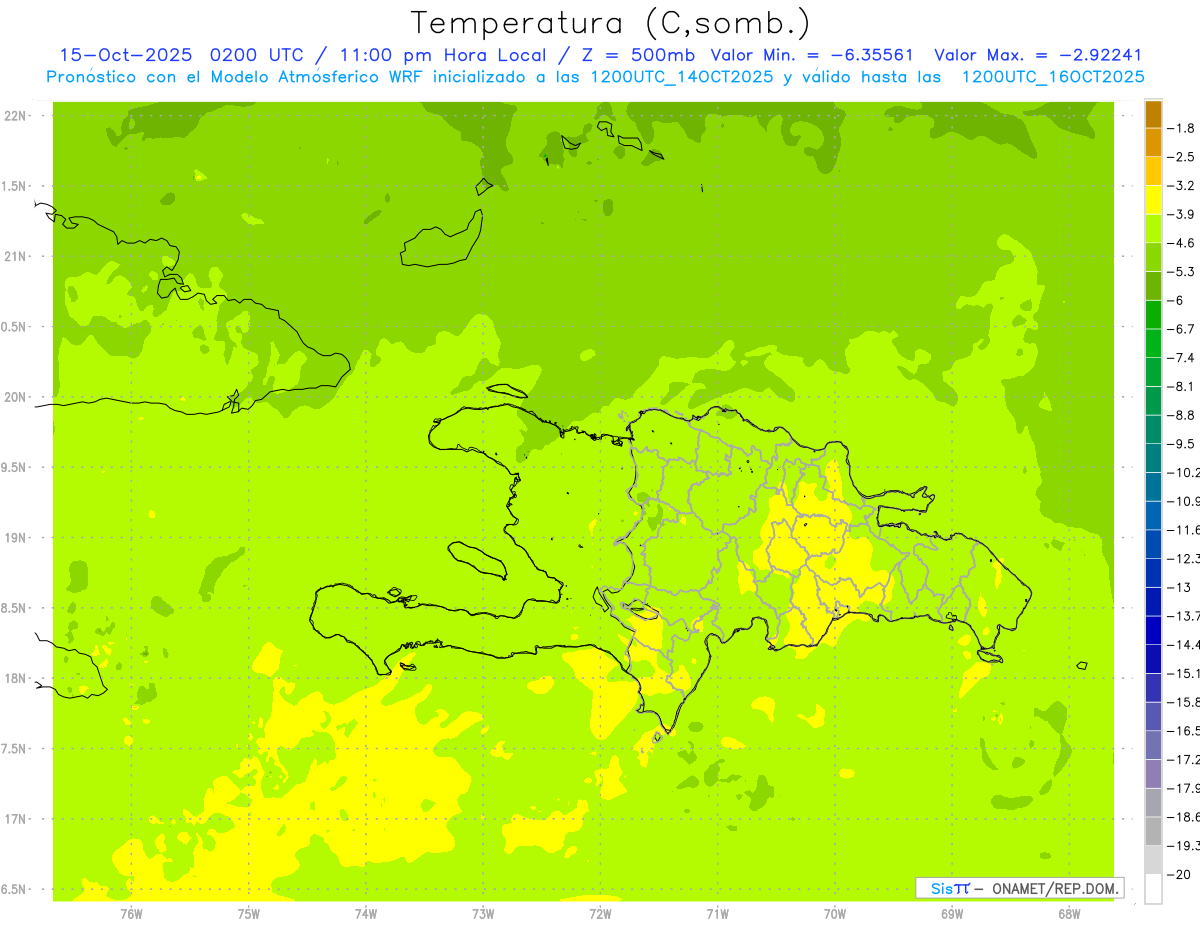Click the 'Valor Max. = -2.92241' value

click(1038, 55)
